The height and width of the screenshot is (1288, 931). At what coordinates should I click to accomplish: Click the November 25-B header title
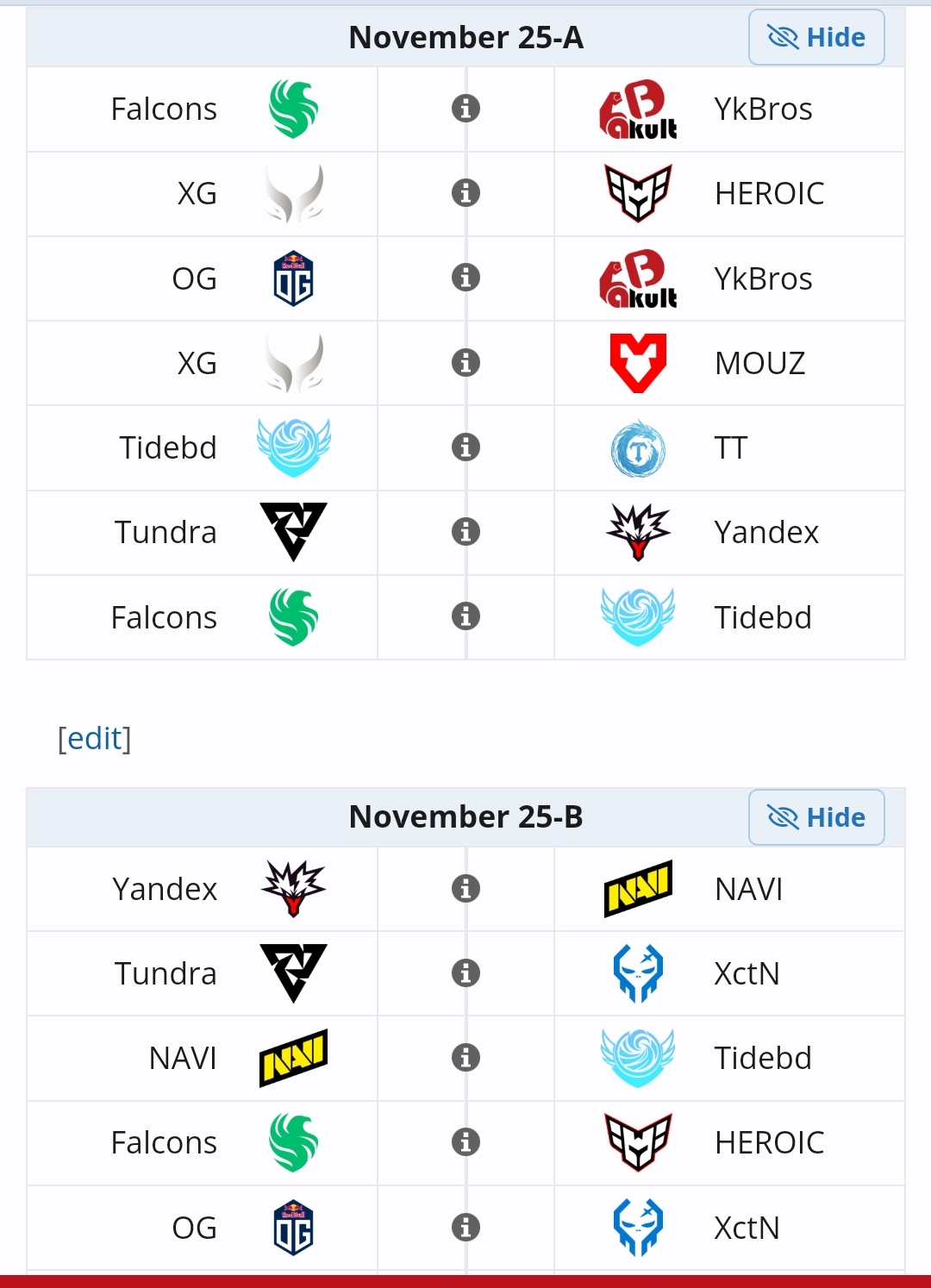(465, 816)
